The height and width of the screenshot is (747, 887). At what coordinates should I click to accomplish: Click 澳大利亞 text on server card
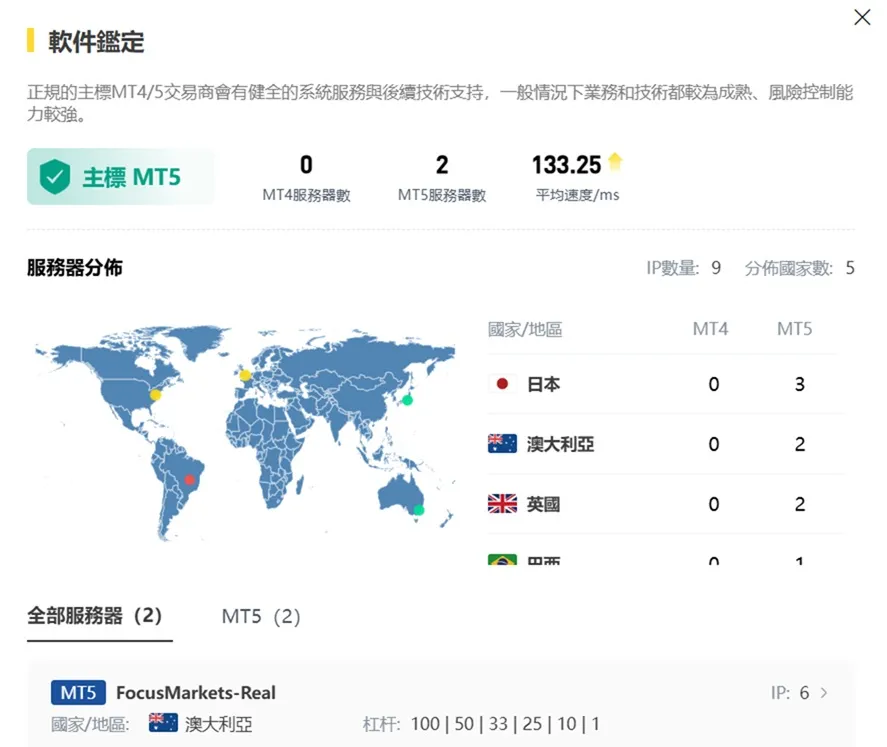click(219, 724)
